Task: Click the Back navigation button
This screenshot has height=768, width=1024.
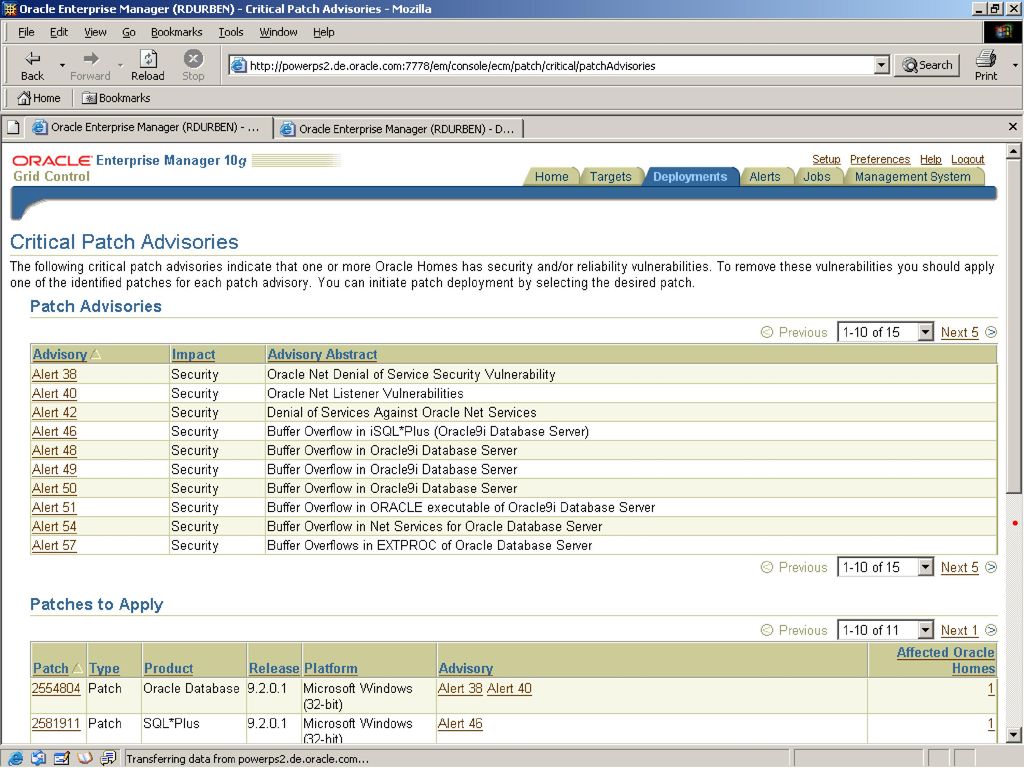Action: (32, 65)
